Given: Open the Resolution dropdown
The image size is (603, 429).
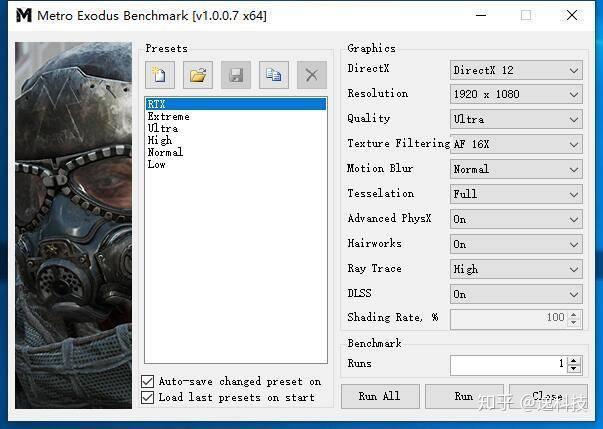Looking at the screenshot, I should click(x=516, y=95).
